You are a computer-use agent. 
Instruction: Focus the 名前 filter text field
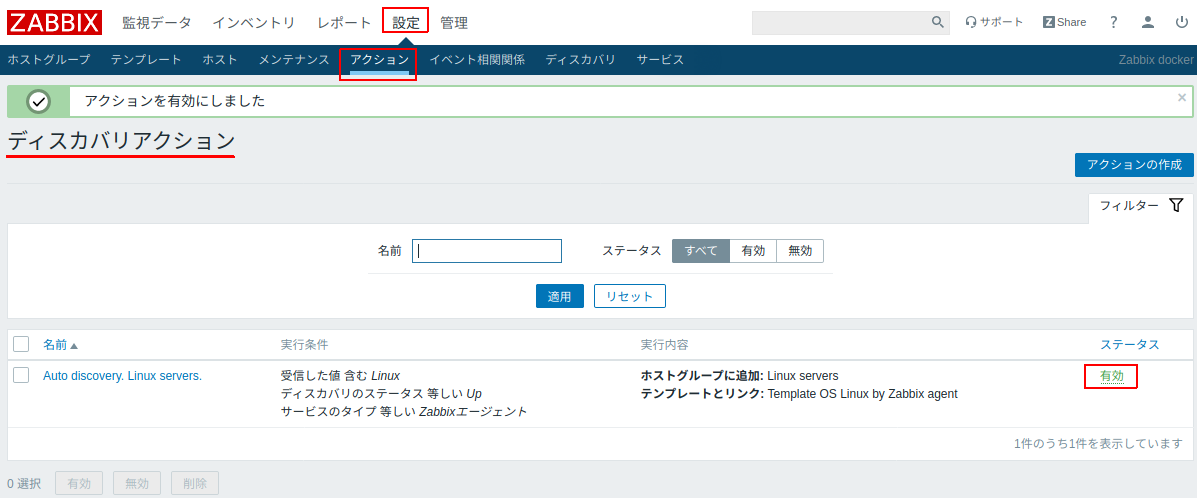click(487, 251)
